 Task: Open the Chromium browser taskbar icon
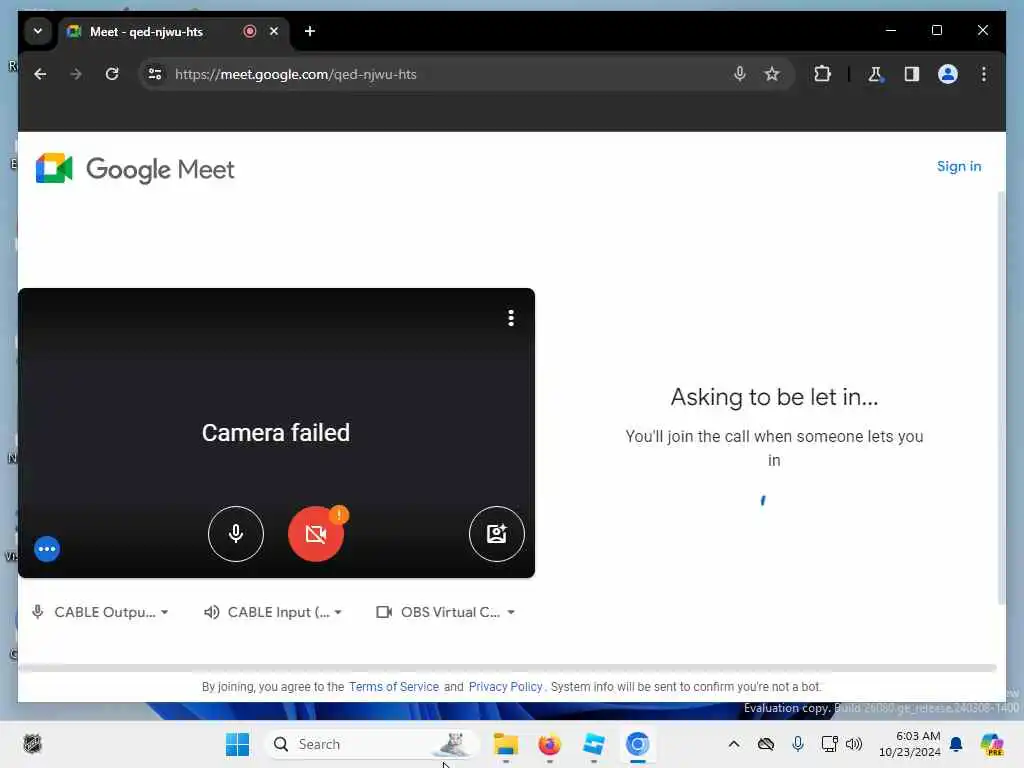(637, 744)
